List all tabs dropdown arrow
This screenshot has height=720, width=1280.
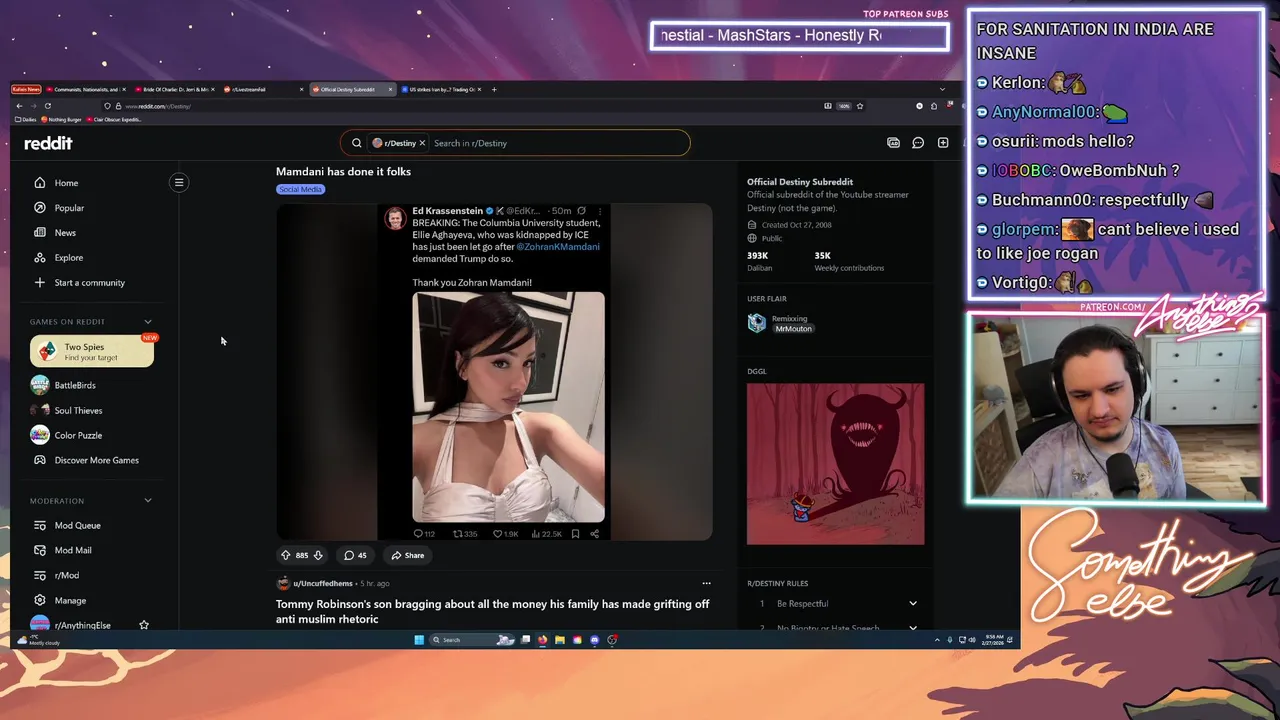tap(942, 89)
